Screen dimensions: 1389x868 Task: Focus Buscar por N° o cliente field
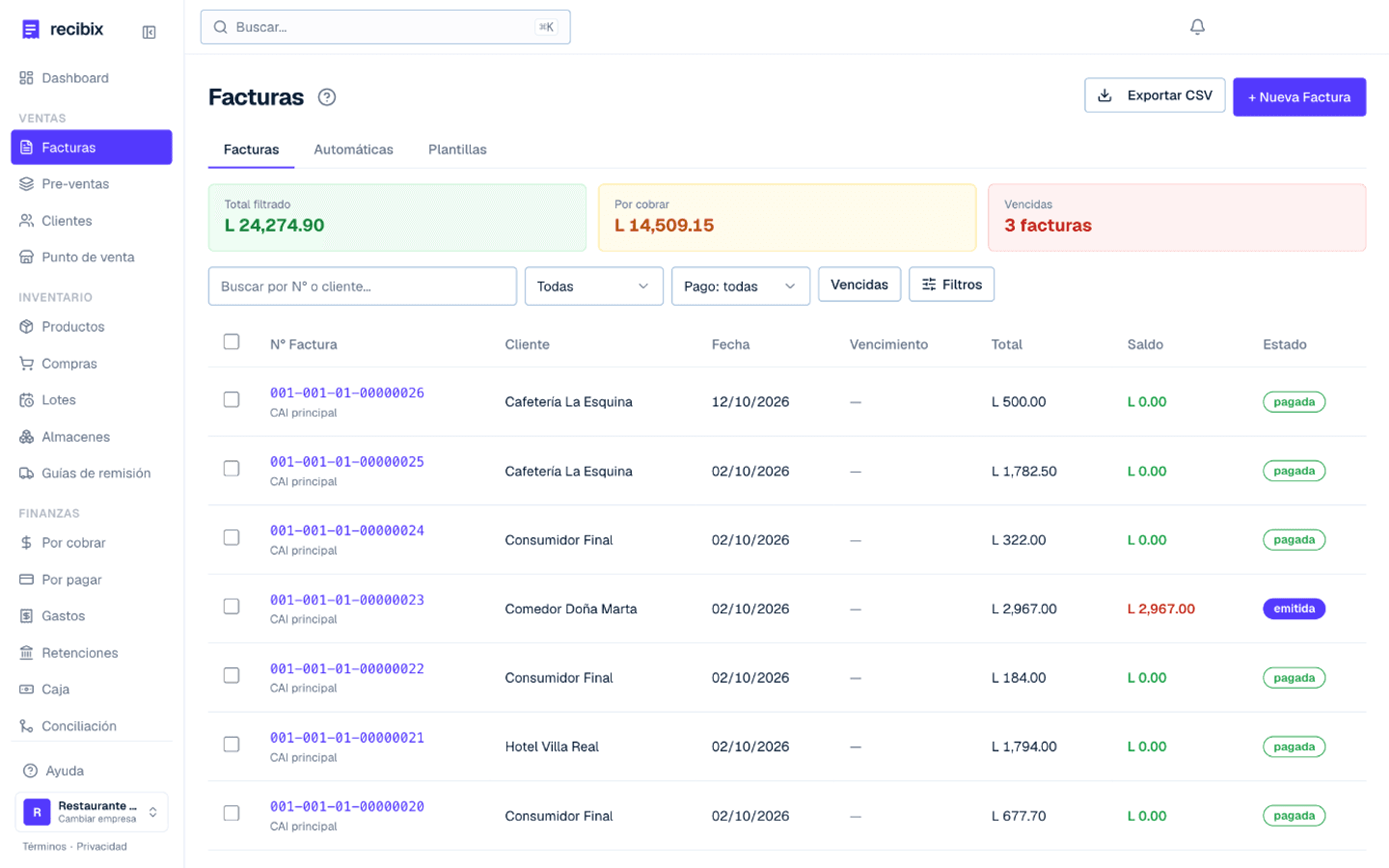363,286
